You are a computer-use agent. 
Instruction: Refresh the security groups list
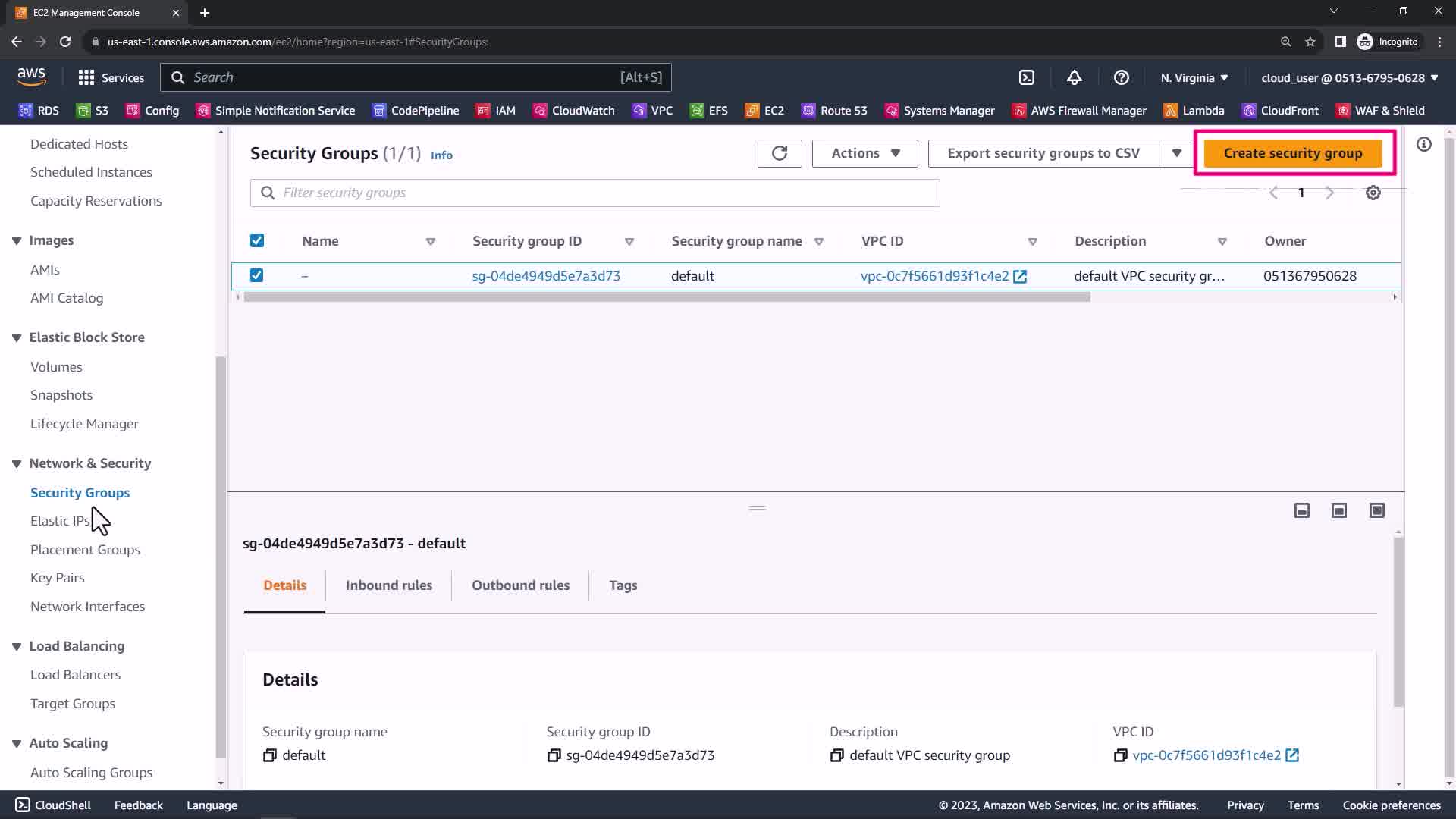click(779, 153)
